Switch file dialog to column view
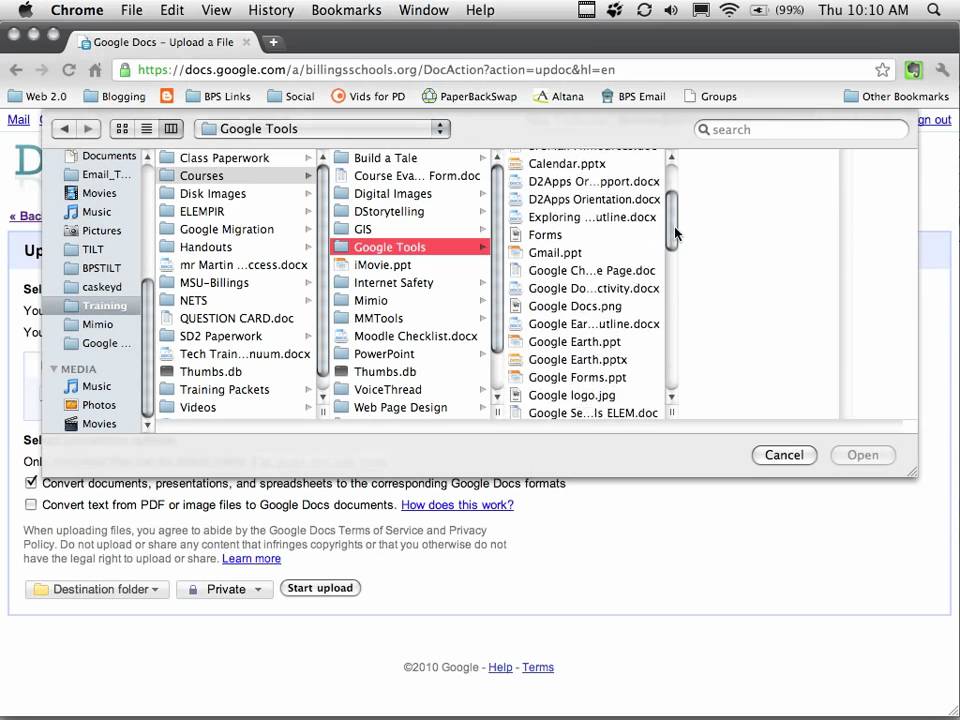The height and width of the screenshot is (720, 960). pos(171,129)
